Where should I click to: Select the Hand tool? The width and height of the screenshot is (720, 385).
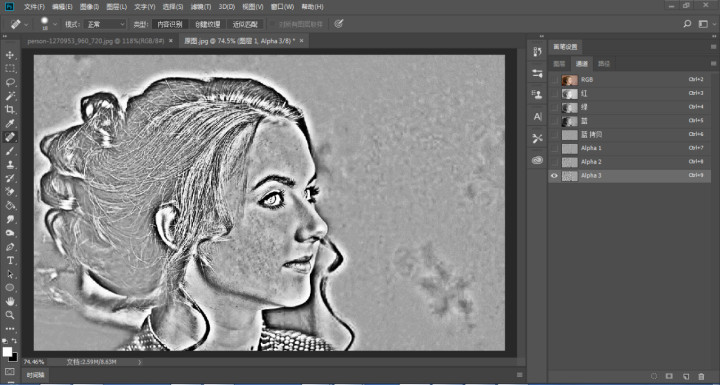(10, 301)
